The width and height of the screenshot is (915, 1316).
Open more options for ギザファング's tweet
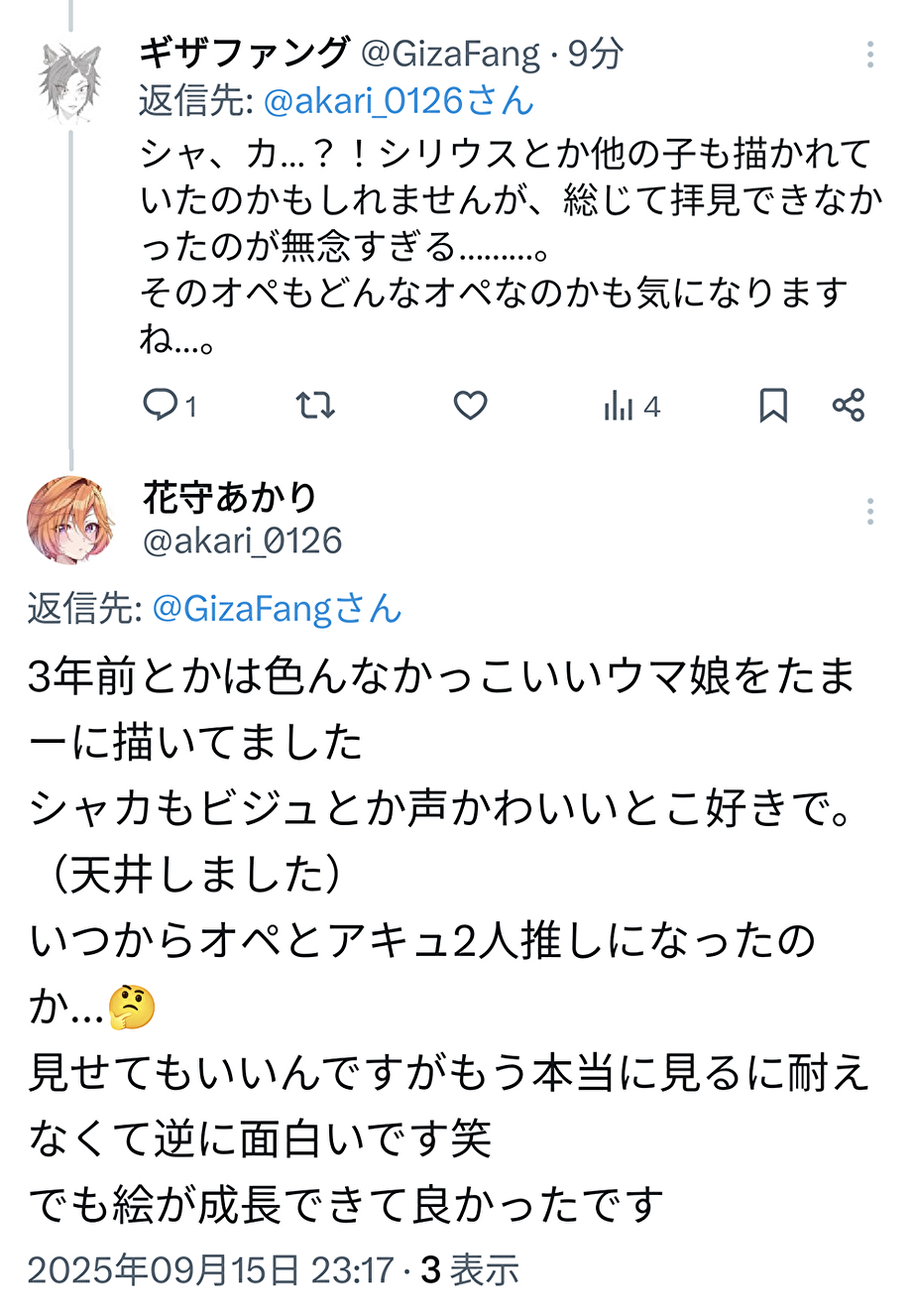[869, 55]
